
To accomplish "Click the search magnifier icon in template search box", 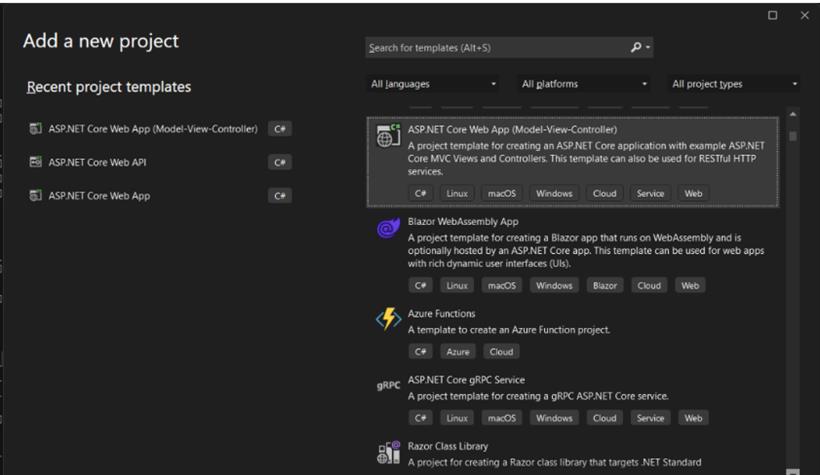I will (x=635, y=48).
